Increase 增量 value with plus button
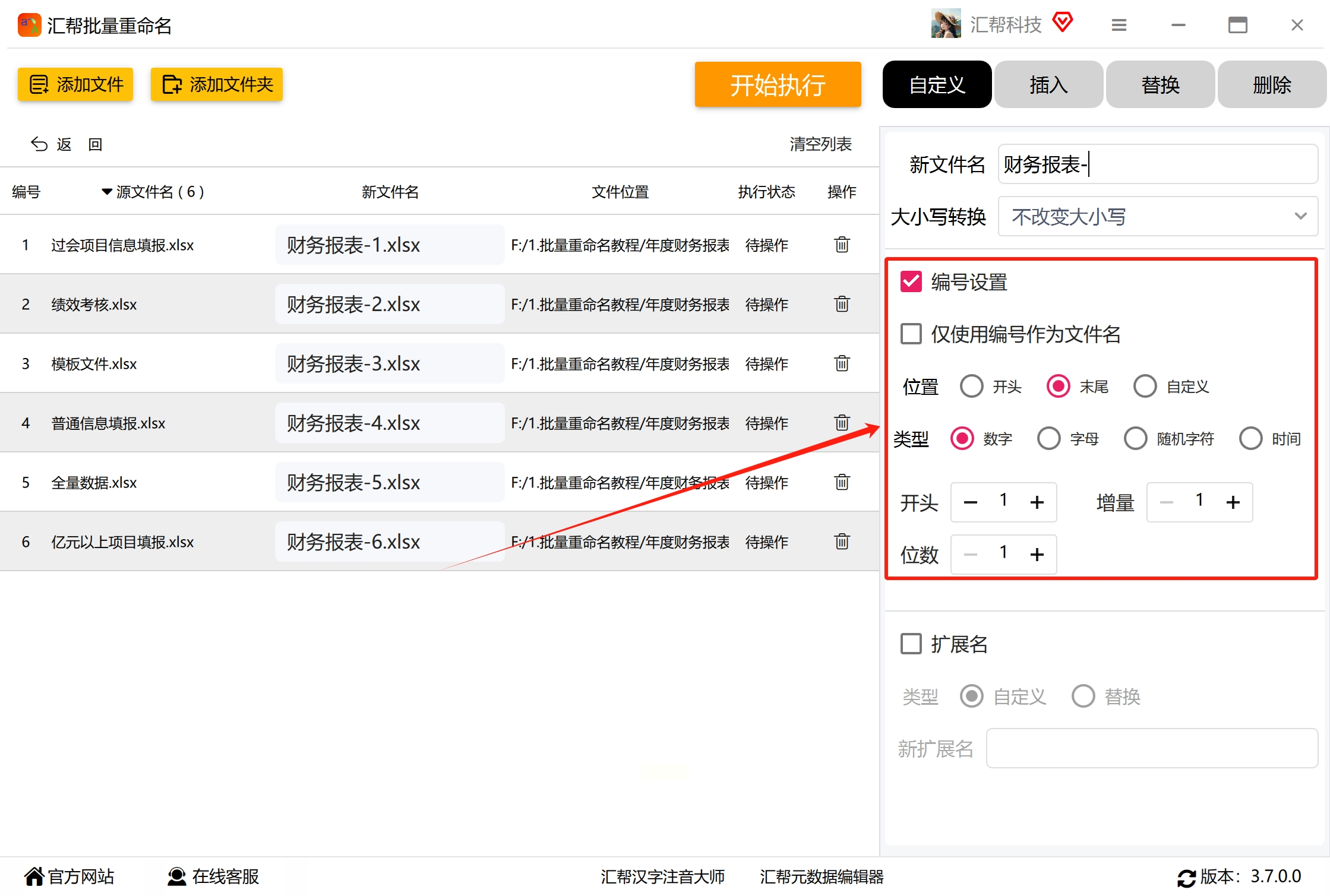The image size is (1330, 896). click(x=1233, y=502)
